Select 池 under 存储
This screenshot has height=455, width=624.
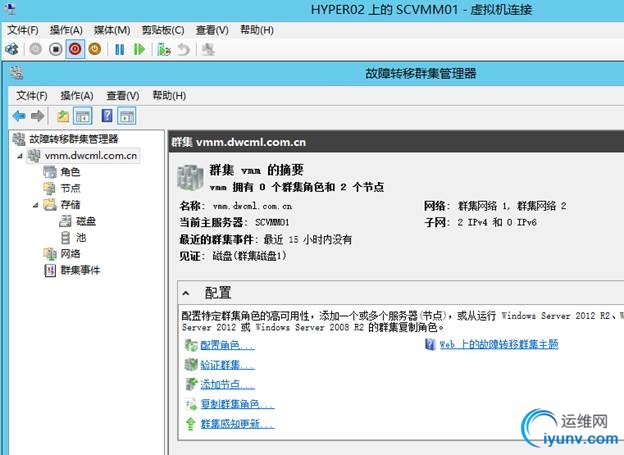81,238
